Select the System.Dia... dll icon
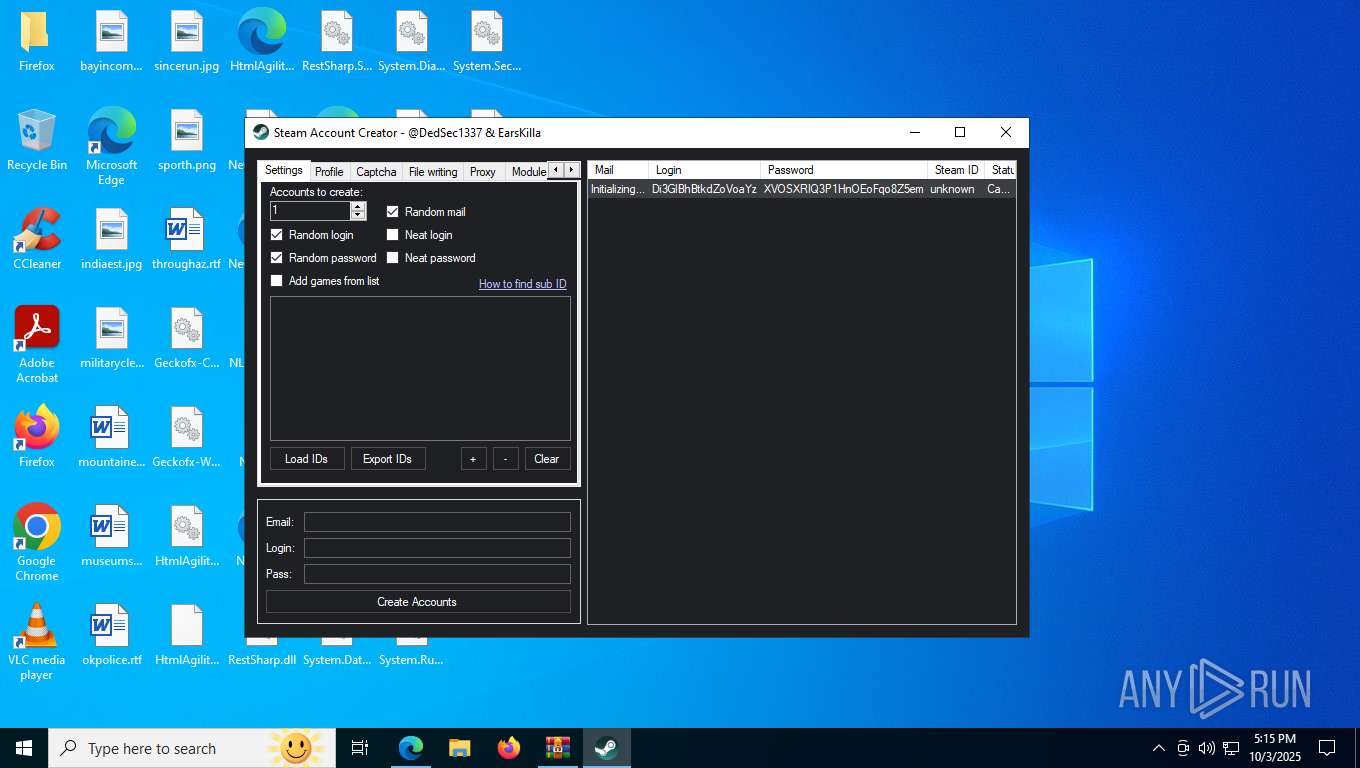The height and width of the screenshot is (768, 1360). (412, 41)
